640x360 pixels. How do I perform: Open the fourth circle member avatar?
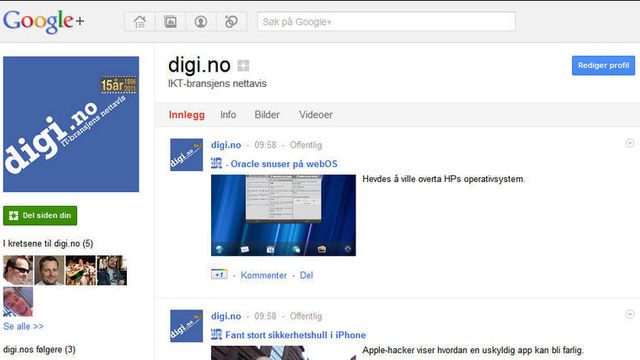tap(112, 270)
